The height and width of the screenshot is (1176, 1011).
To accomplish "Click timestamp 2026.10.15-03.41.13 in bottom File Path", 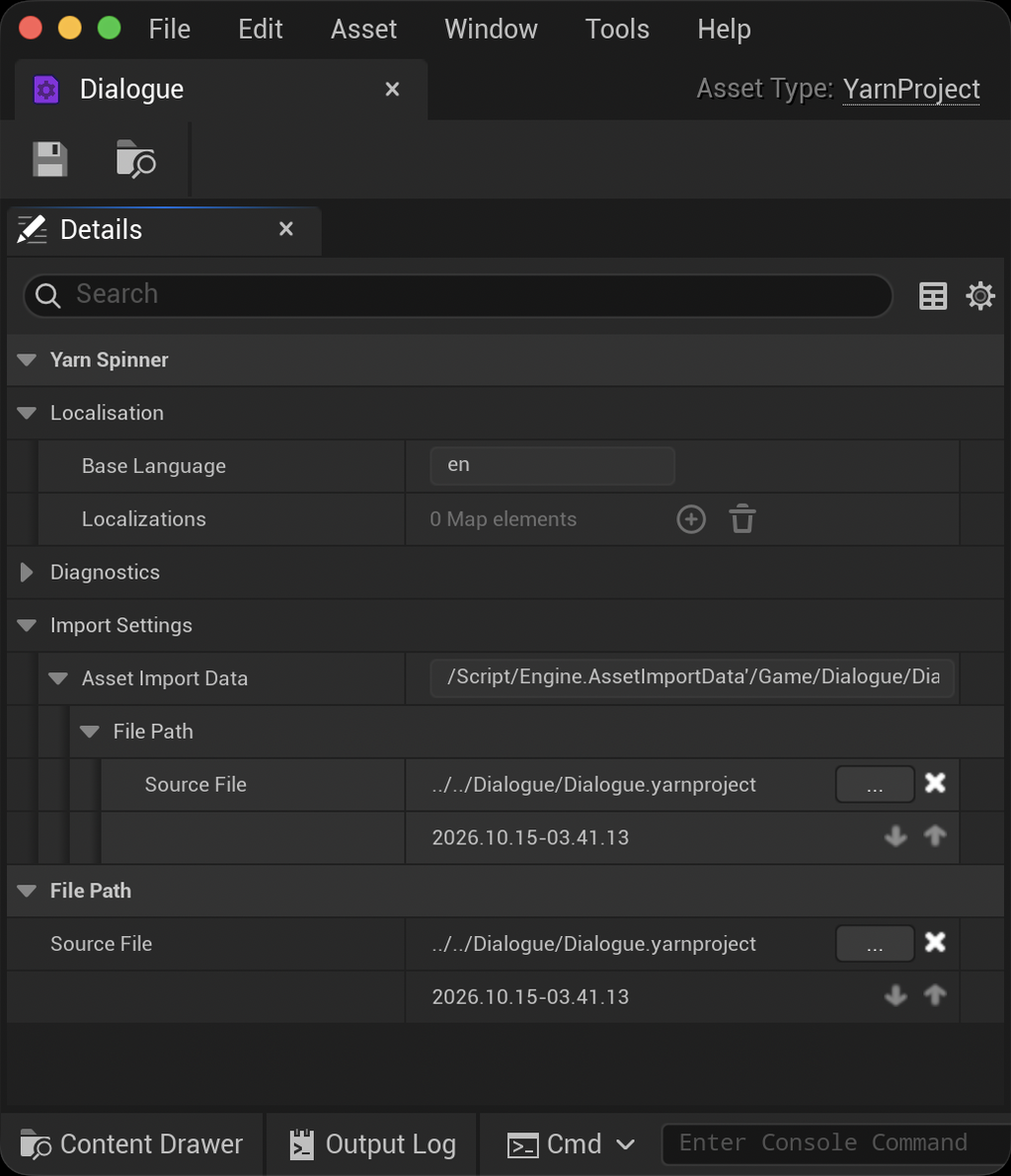I will [530, 996].
